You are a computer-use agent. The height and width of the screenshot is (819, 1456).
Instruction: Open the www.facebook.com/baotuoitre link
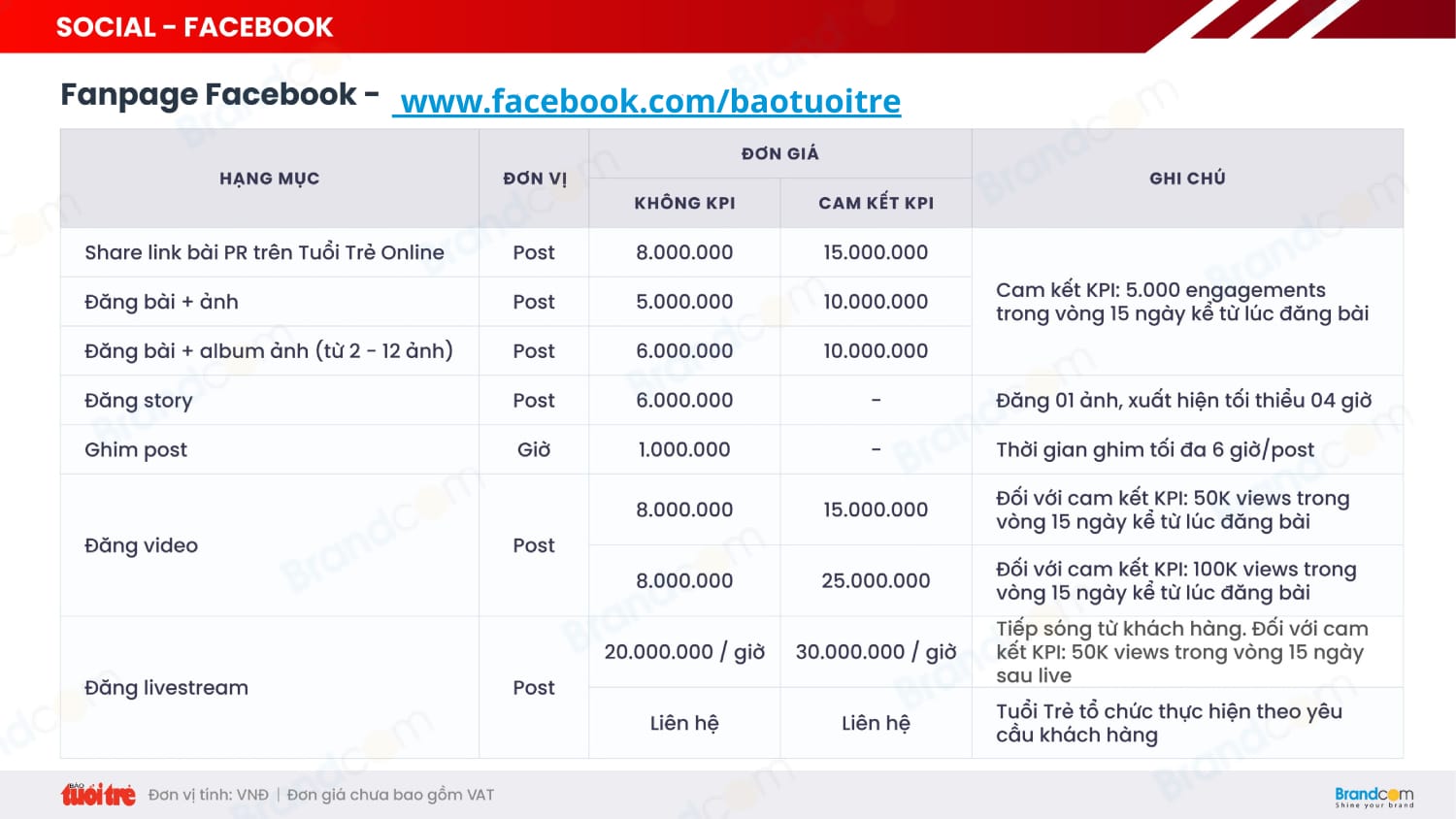click(648, 100)
